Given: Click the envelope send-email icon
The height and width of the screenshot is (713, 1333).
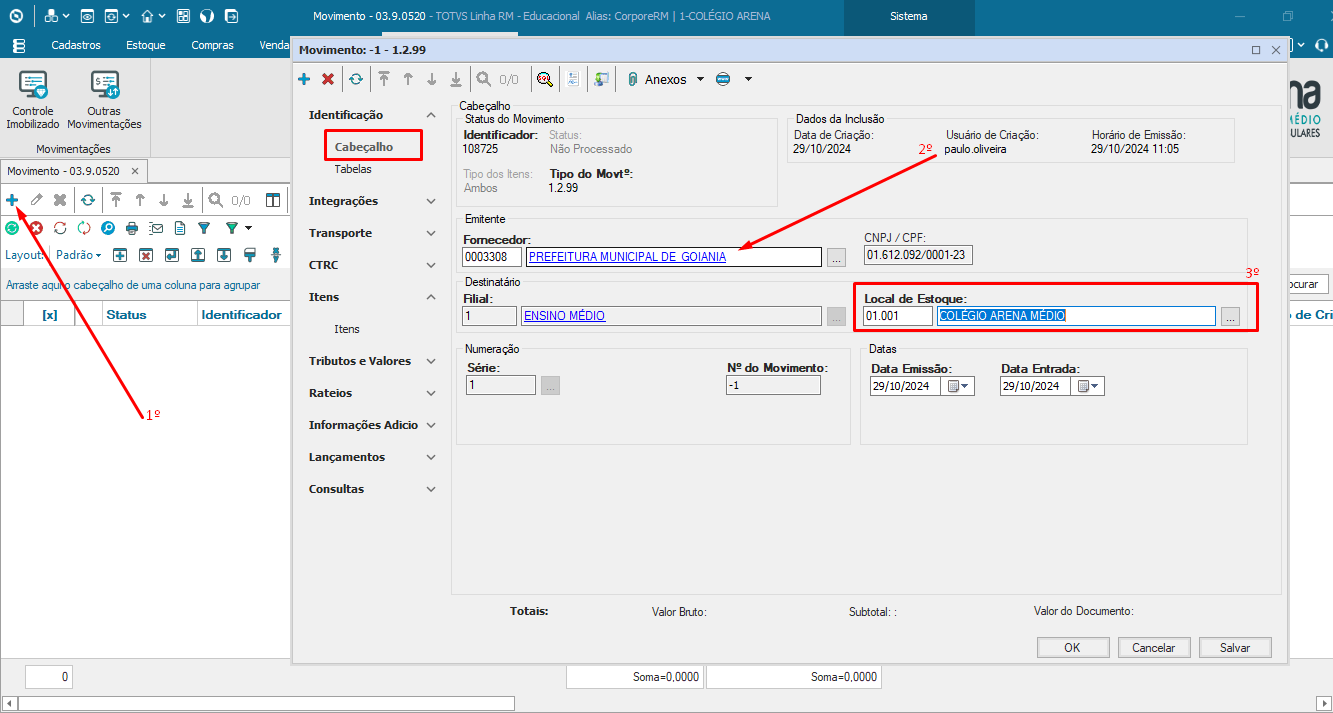Looking at the screenshot, I should tap(156, 228).
